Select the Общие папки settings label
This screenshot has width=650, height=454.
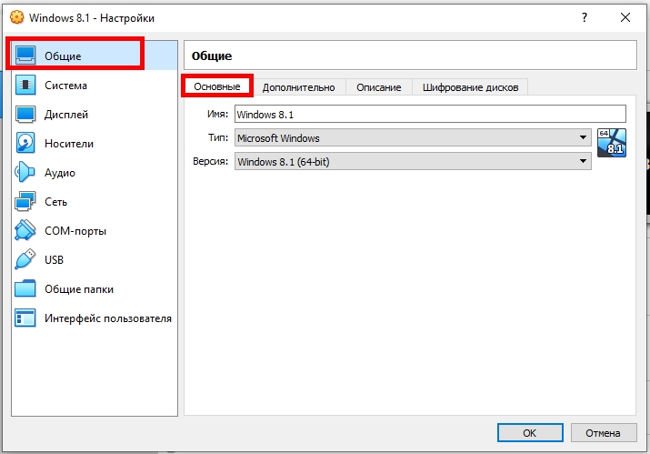coord(79,289)
